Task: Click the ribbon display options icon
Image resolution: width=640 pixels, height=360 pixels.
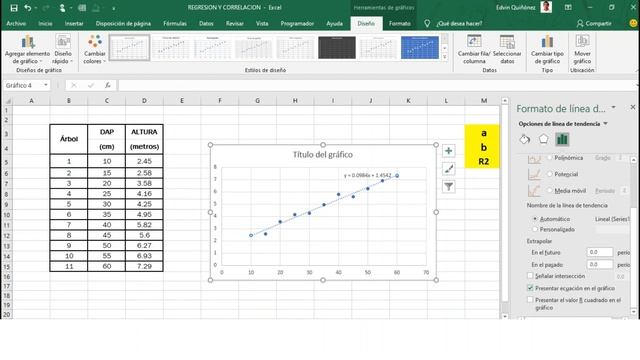Action: tap(568, 8)
